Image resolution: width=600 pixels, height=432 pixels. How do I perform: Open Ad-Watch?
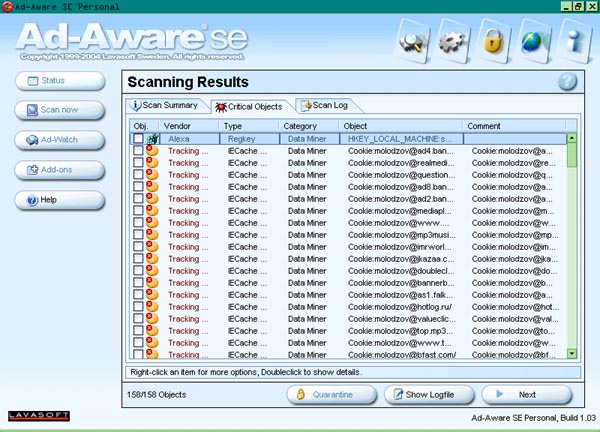tap(60, 140)
